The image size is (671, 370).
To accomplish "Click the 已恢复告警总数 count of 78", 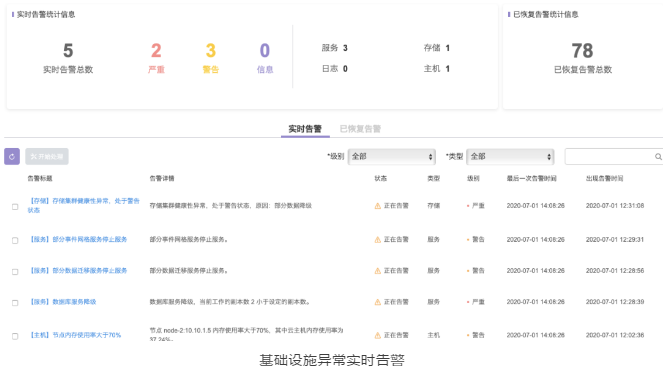I will click(582, 51).
